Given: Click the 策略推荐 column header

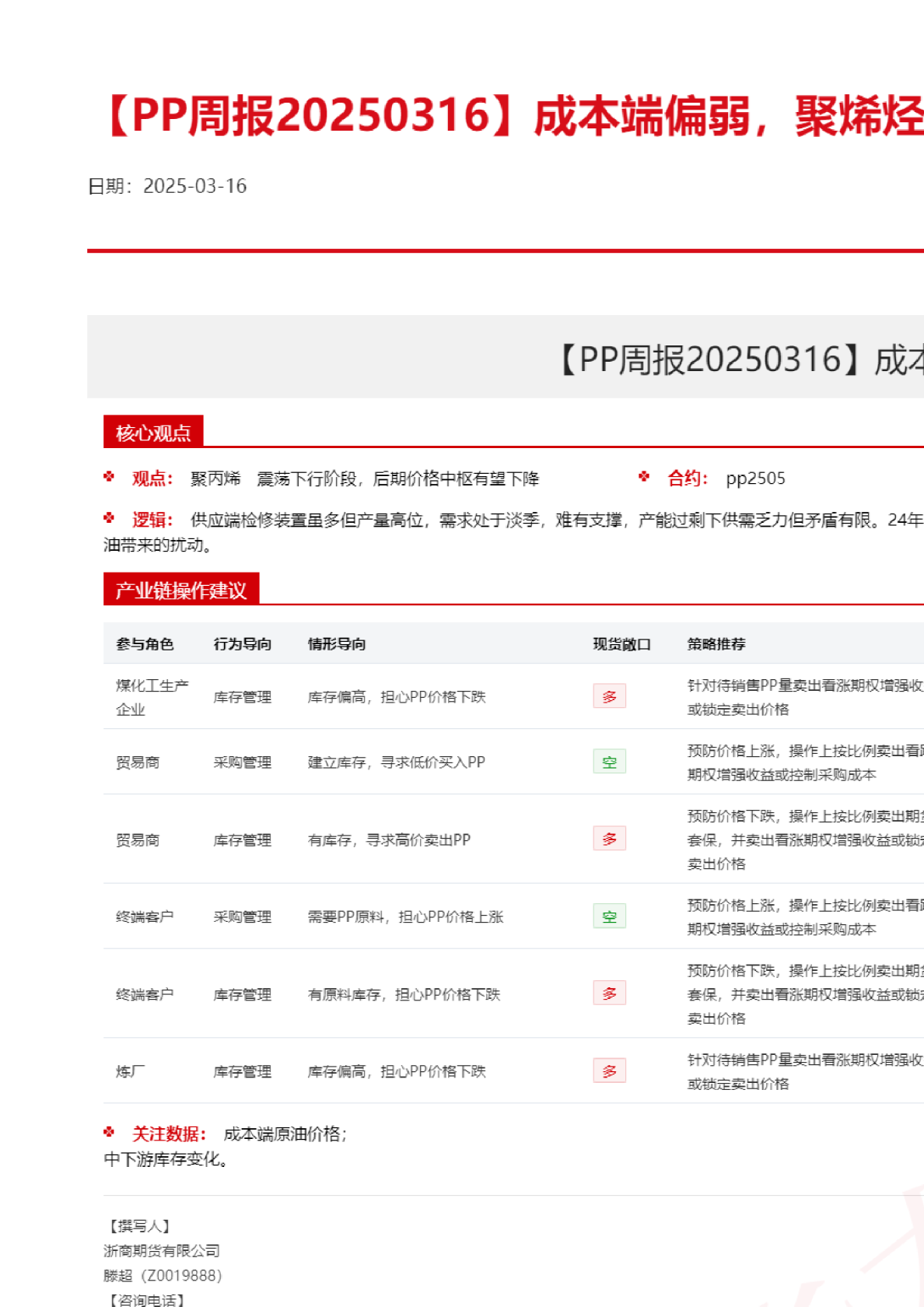Looking at the screenshot, I should pyautogui.click(x=716, y=644).
